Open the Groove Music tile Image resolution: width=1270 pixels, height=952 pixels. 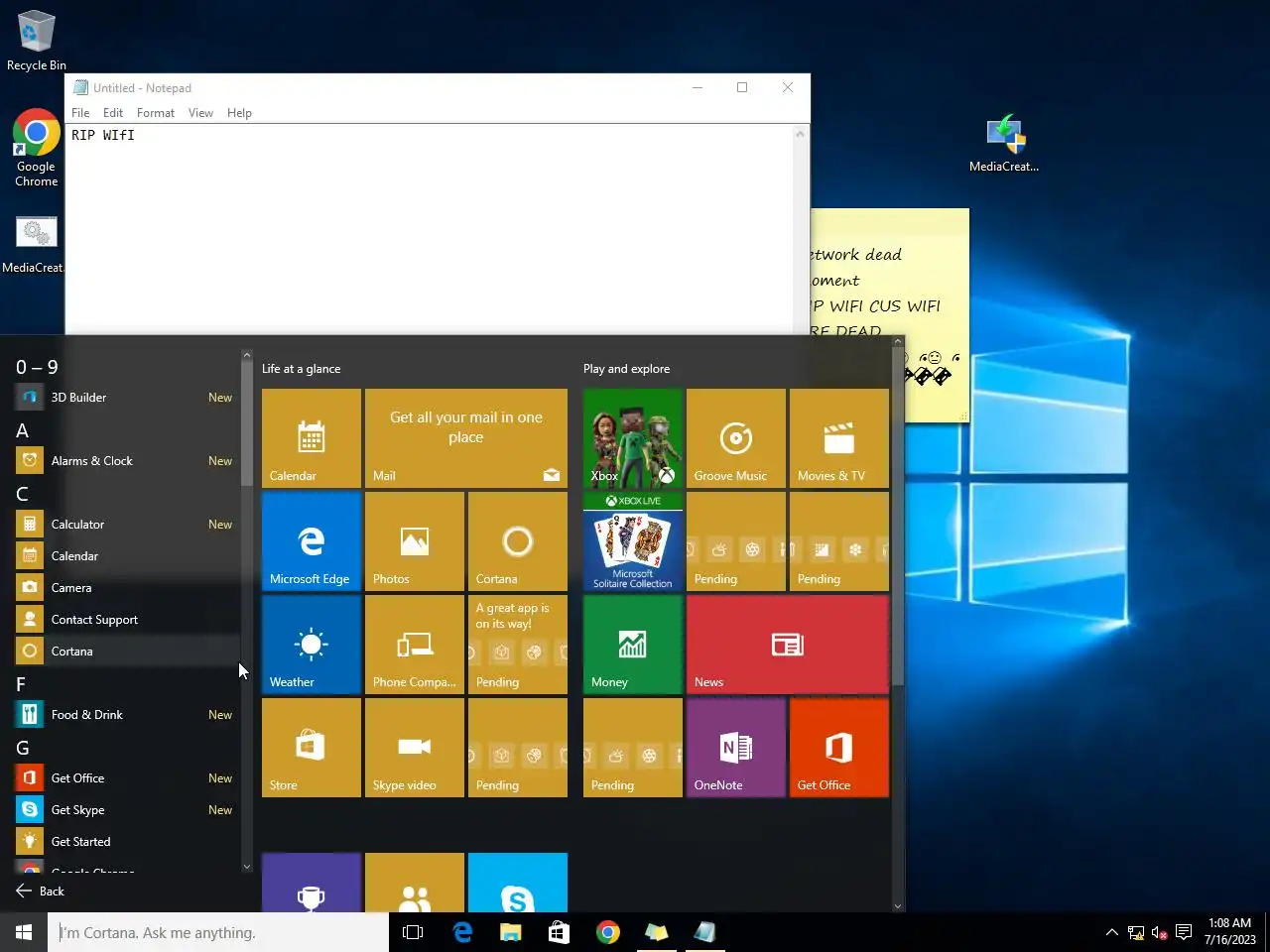click(x=736, y=438)
